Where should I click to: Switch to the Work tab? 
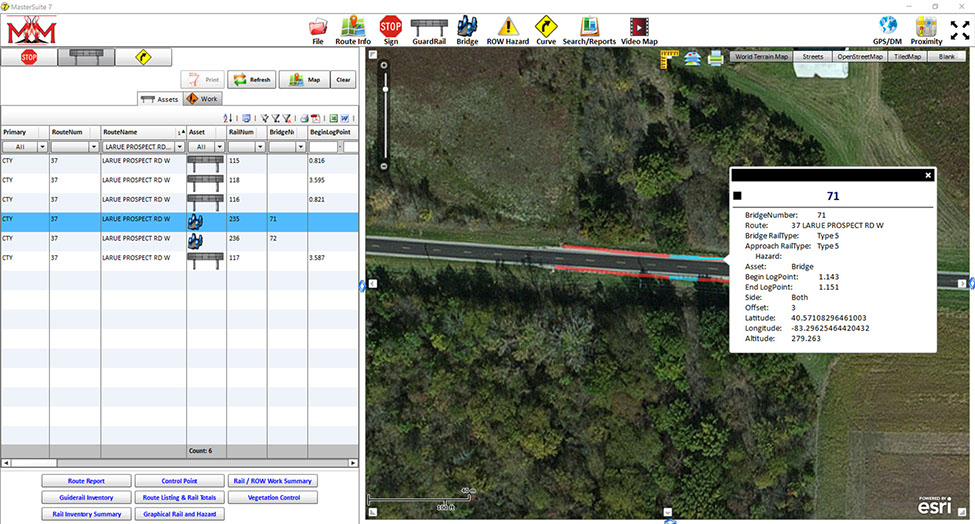point(202,99)
